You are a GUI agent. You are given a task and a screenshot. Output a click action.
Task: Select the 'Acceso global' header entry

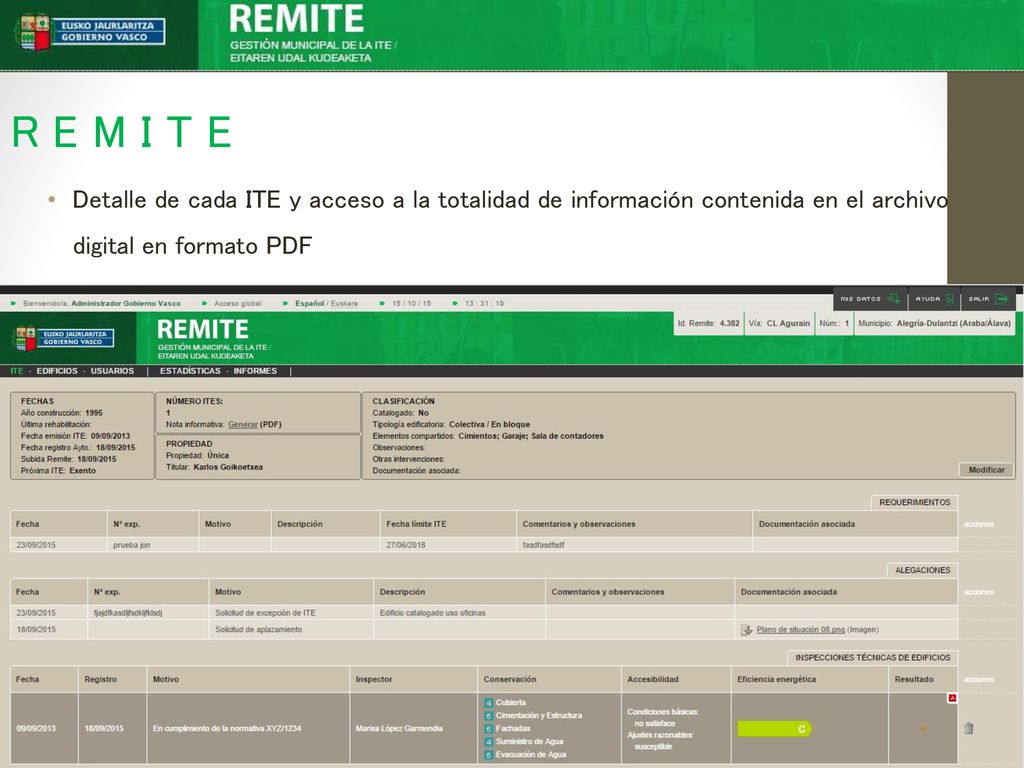(238, 304)
